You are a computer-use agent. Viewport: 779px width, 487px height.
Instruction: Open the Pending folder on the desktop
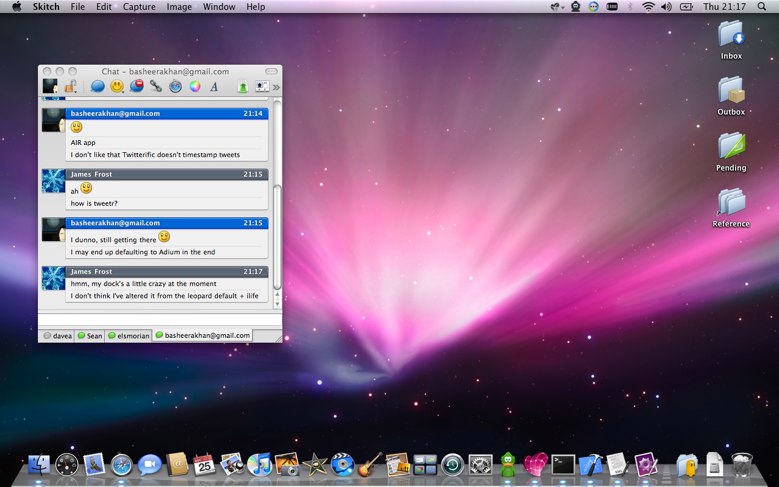[x=731, y=148]
